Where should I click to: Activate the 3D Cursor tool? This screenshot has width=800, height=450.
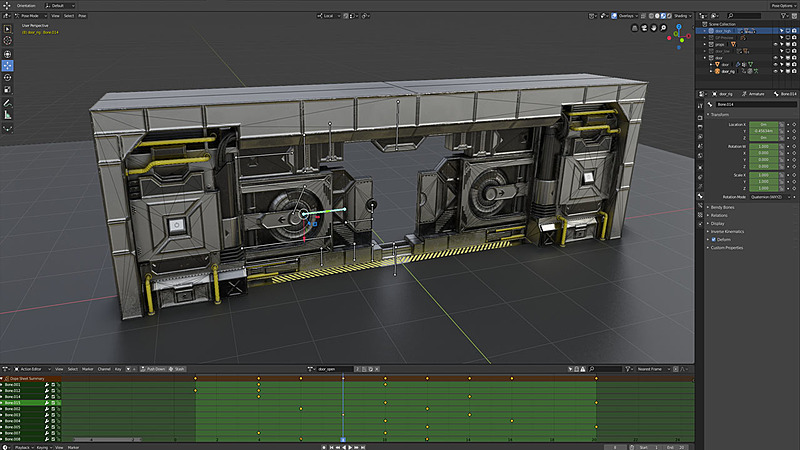click(8, 41)
